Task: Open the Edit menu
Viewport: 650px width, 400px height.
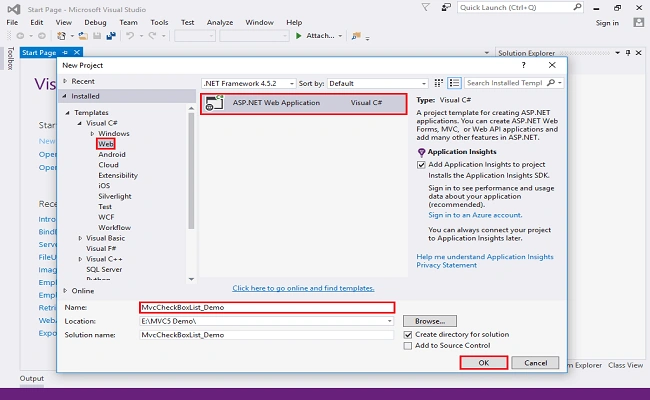Action: point(36,22)
